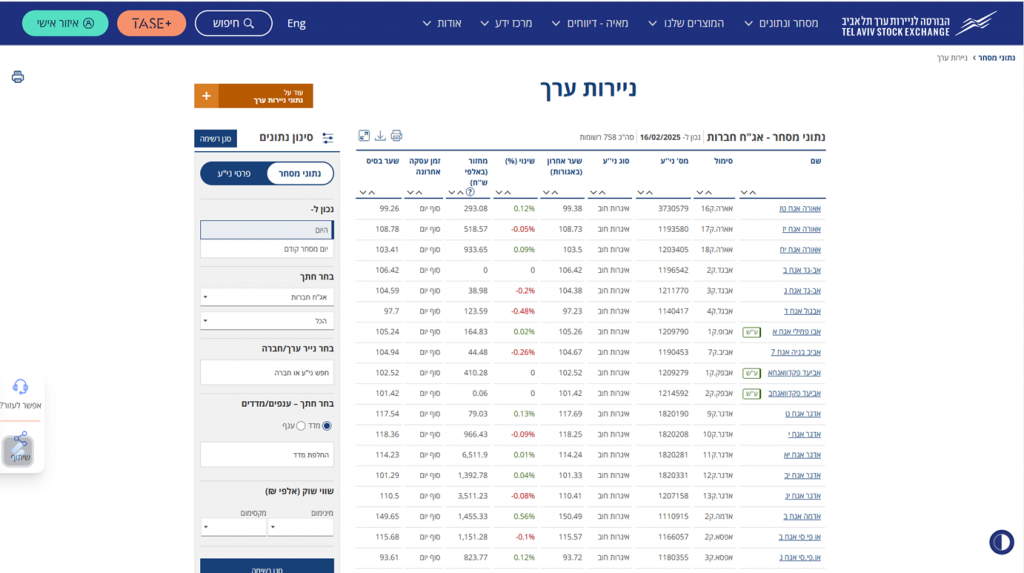This screenshot has width=1024, height=573.
Task: Click the ע"ש badge beside אבו פמילי אגח א
Action: pyautogui.click(x=752, y=332)
